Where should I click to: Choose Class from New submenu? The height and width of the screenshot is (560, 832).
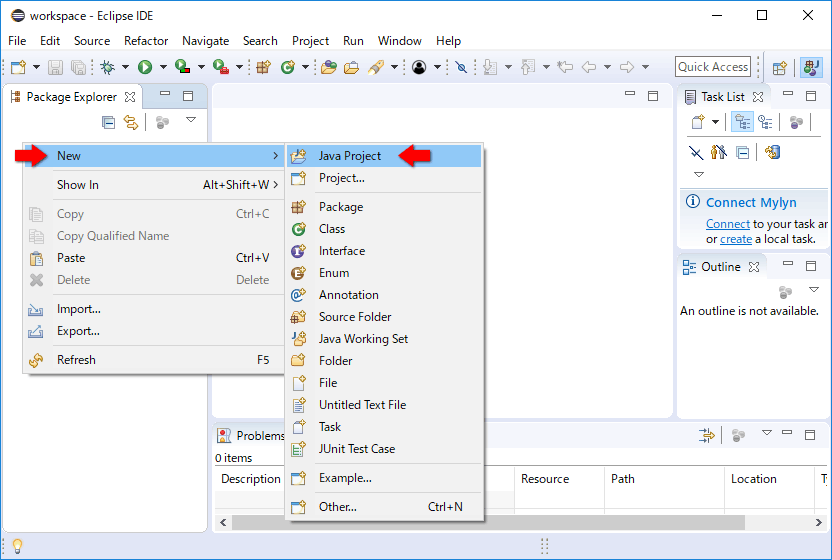(x=385, y=229)
